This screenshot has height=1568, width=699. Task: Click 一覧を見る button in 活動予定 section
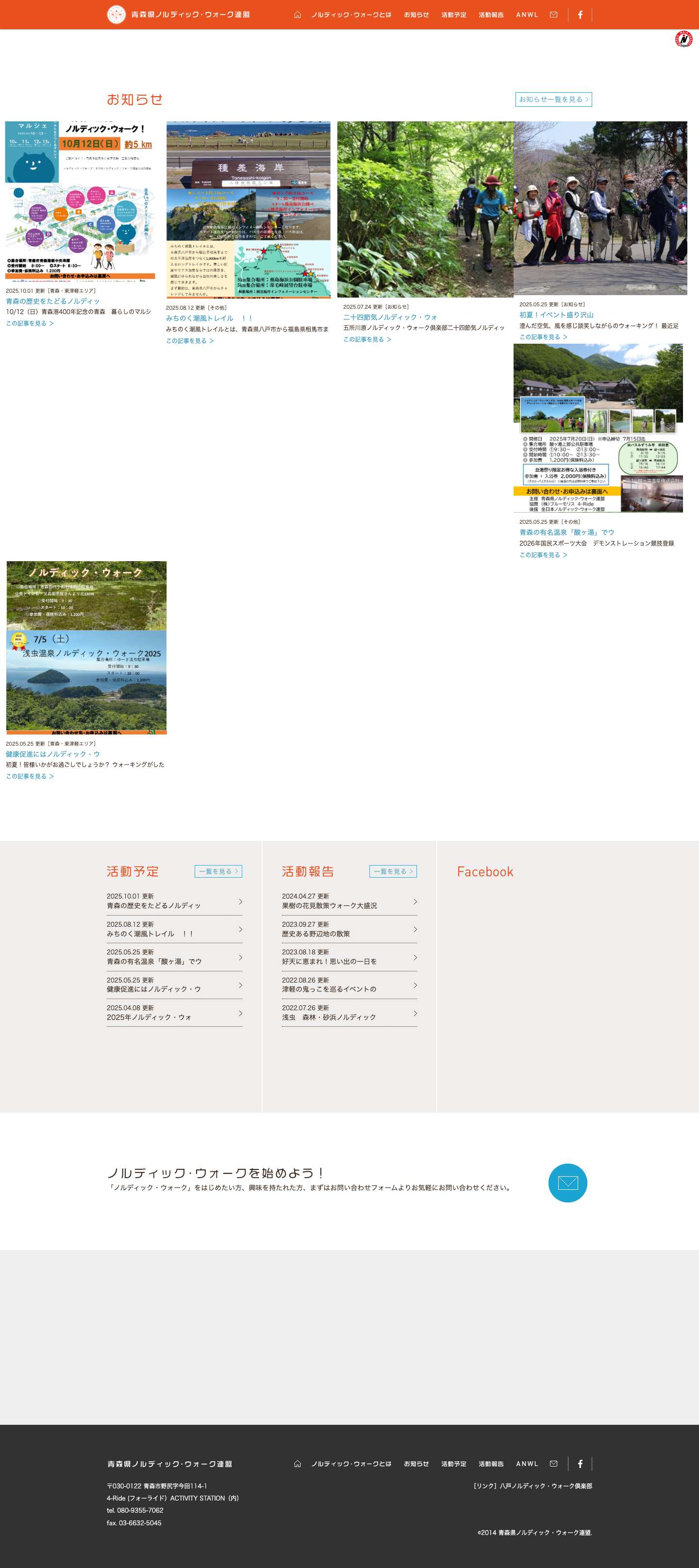click(218, 871)
